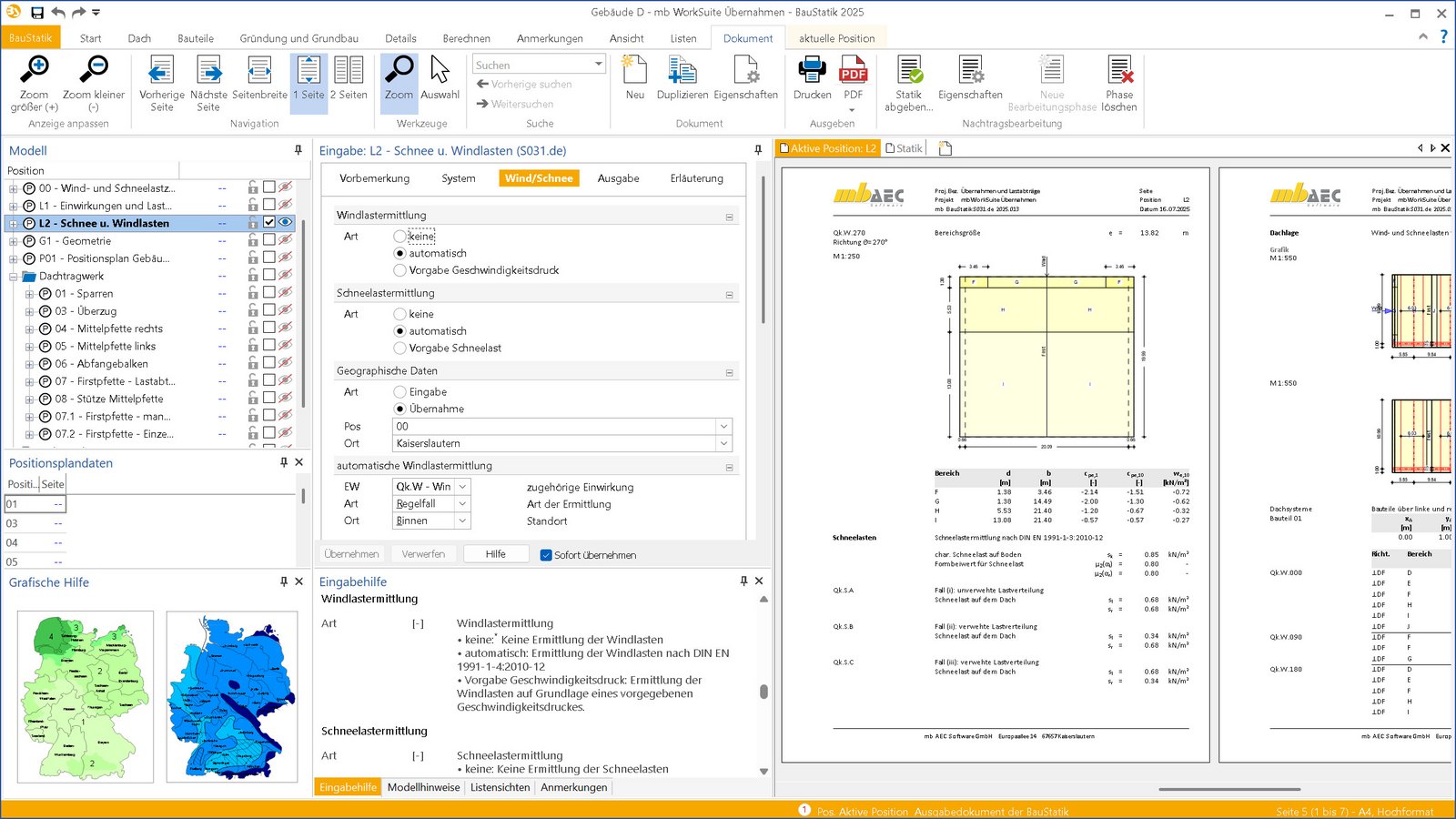
Task: Click the new document icon beside Statik tab
Action: tap(945, 148)
